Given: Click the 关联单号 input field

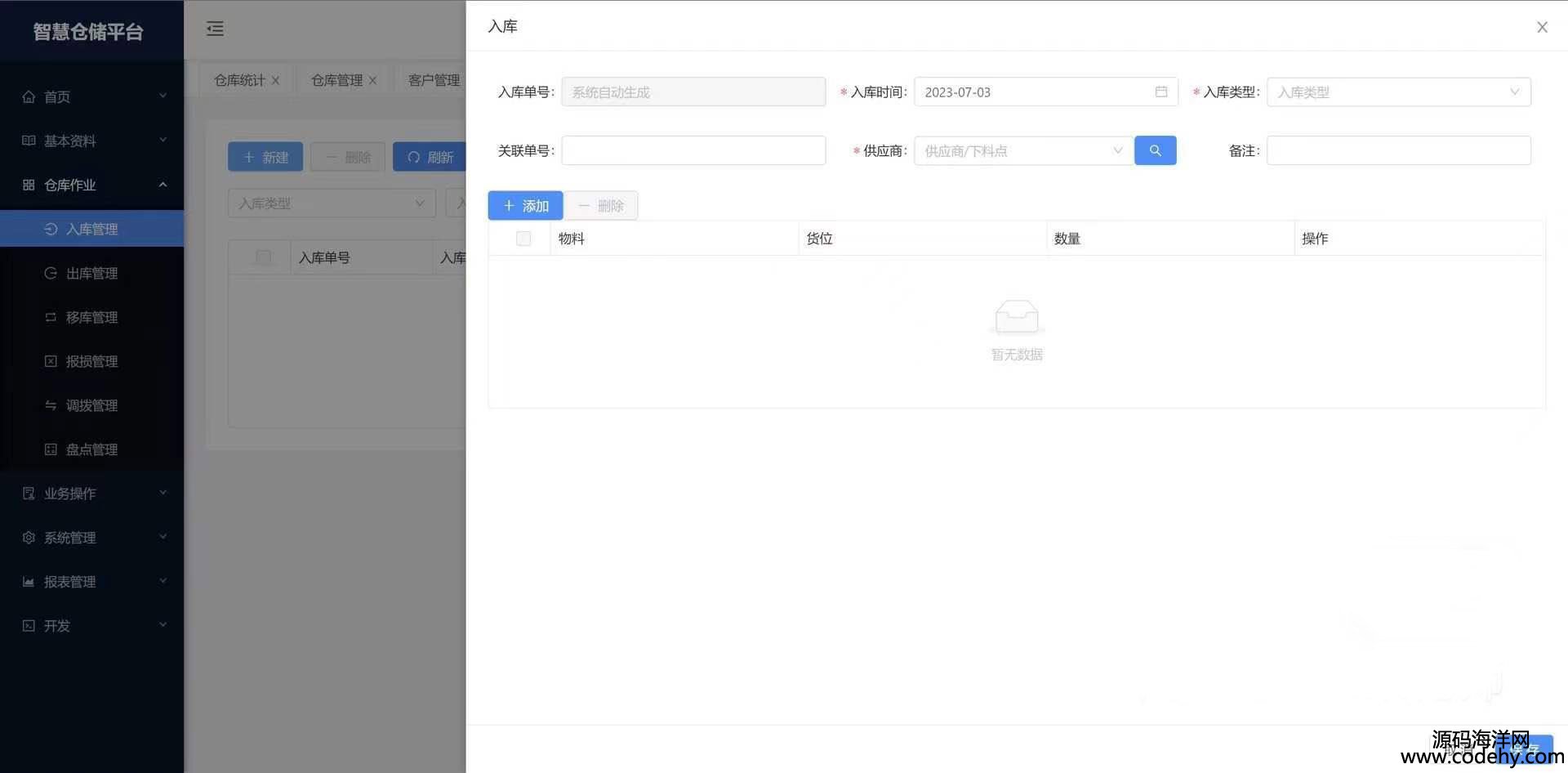Looking at the screenshot, I should point(693,150).
